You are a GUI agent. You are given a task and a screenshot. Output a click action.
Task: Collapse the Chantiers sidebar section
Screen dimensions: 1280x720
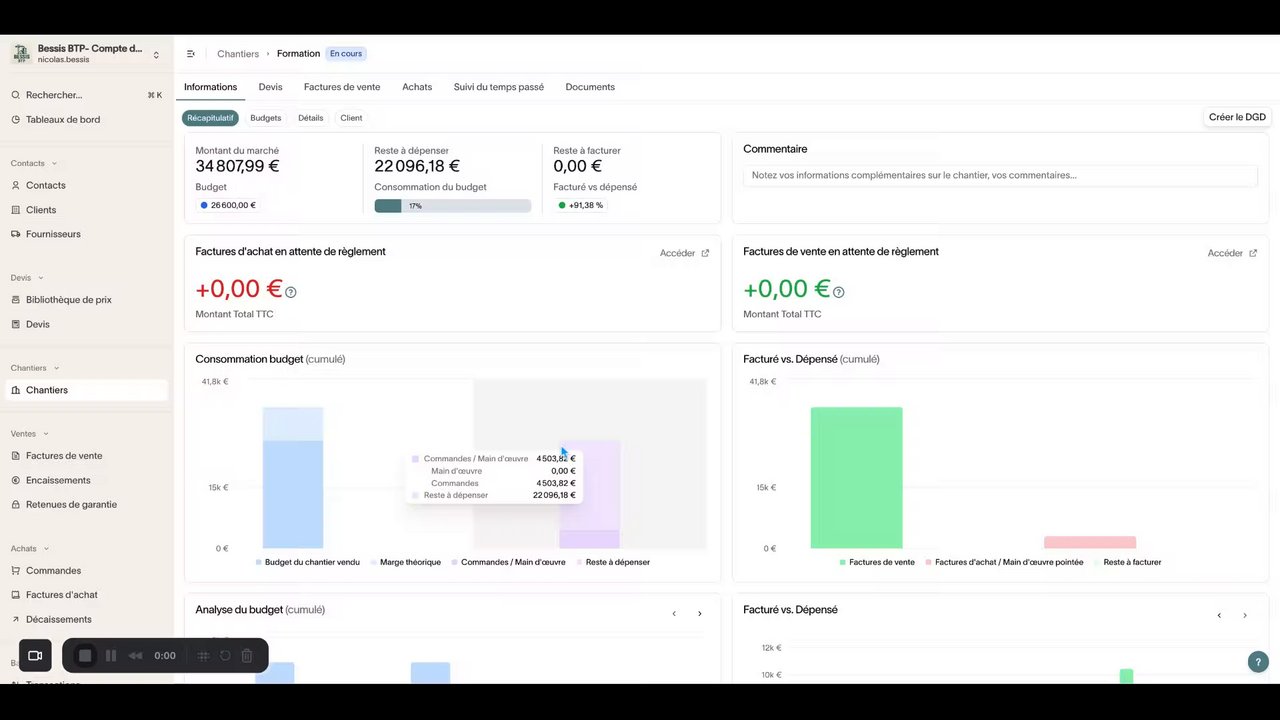tap(56, 368)
